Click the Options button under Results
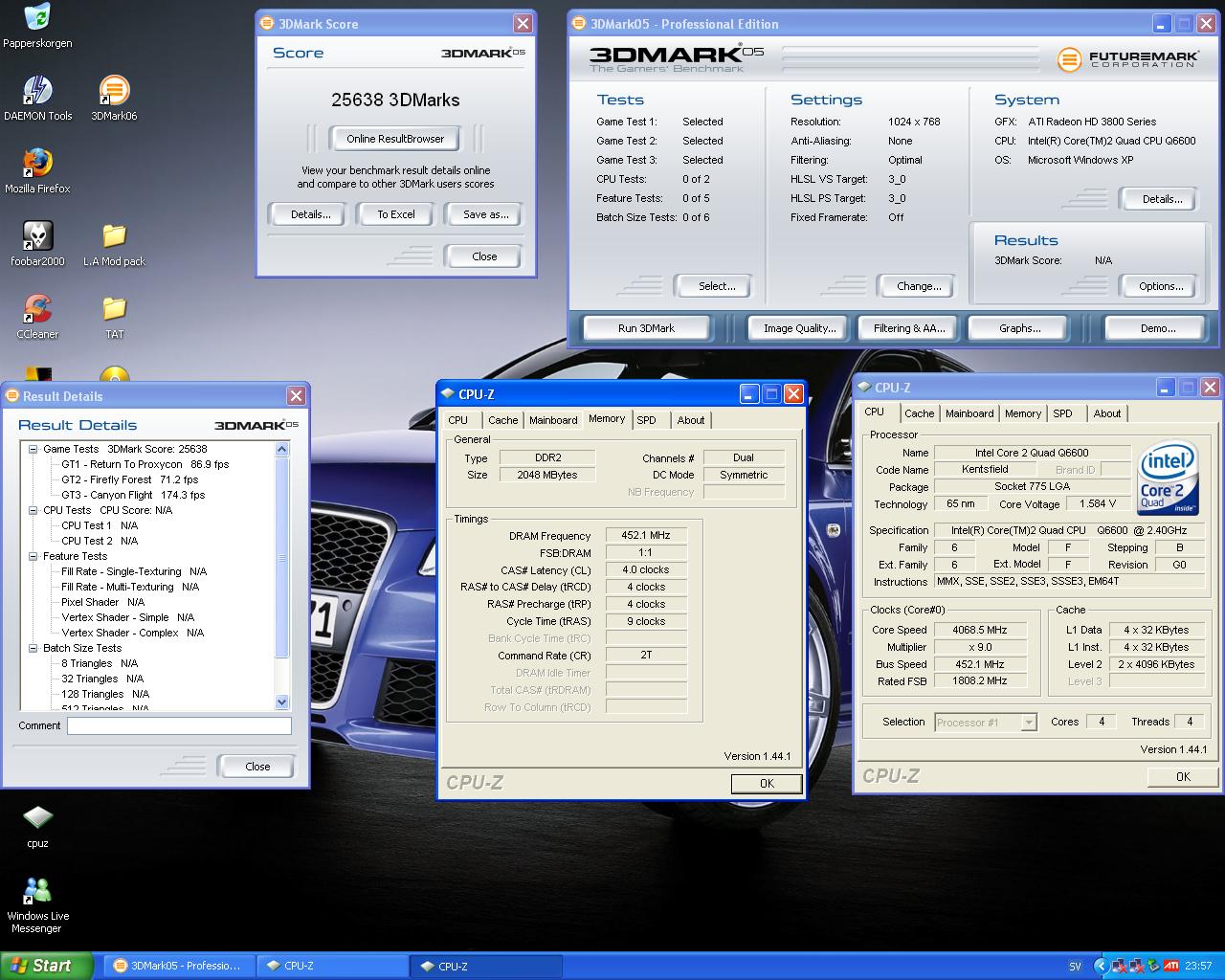 pos(1161,286)
